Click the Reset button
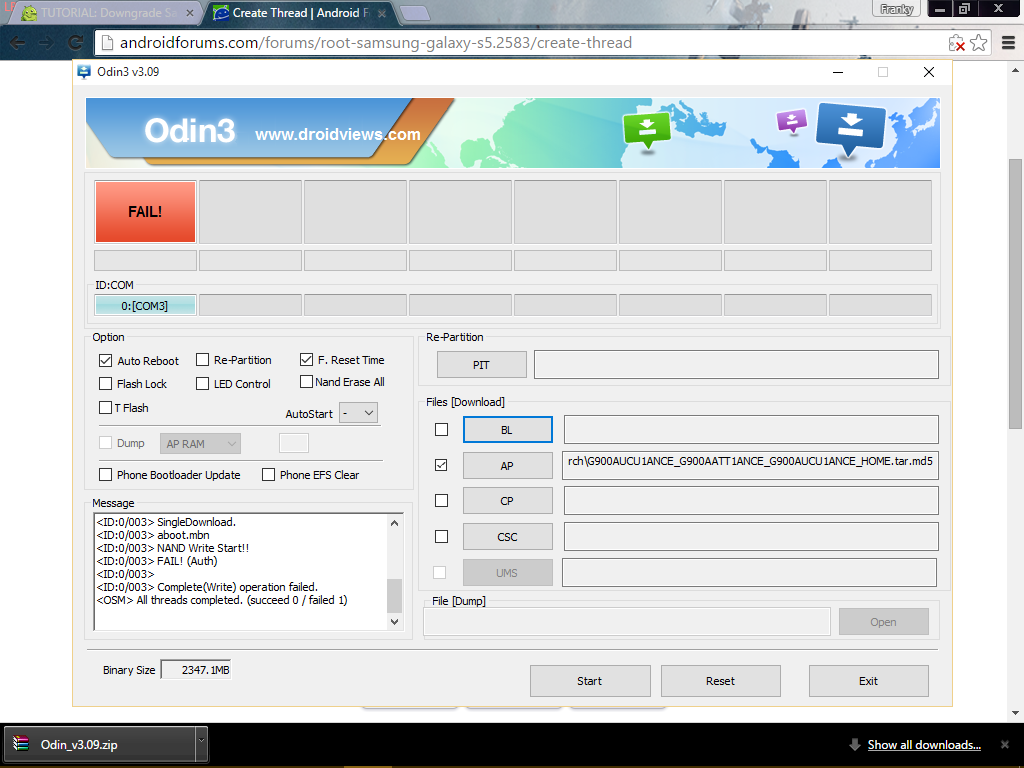Viewport: 1024px width, 768px height. click(720, 681)
